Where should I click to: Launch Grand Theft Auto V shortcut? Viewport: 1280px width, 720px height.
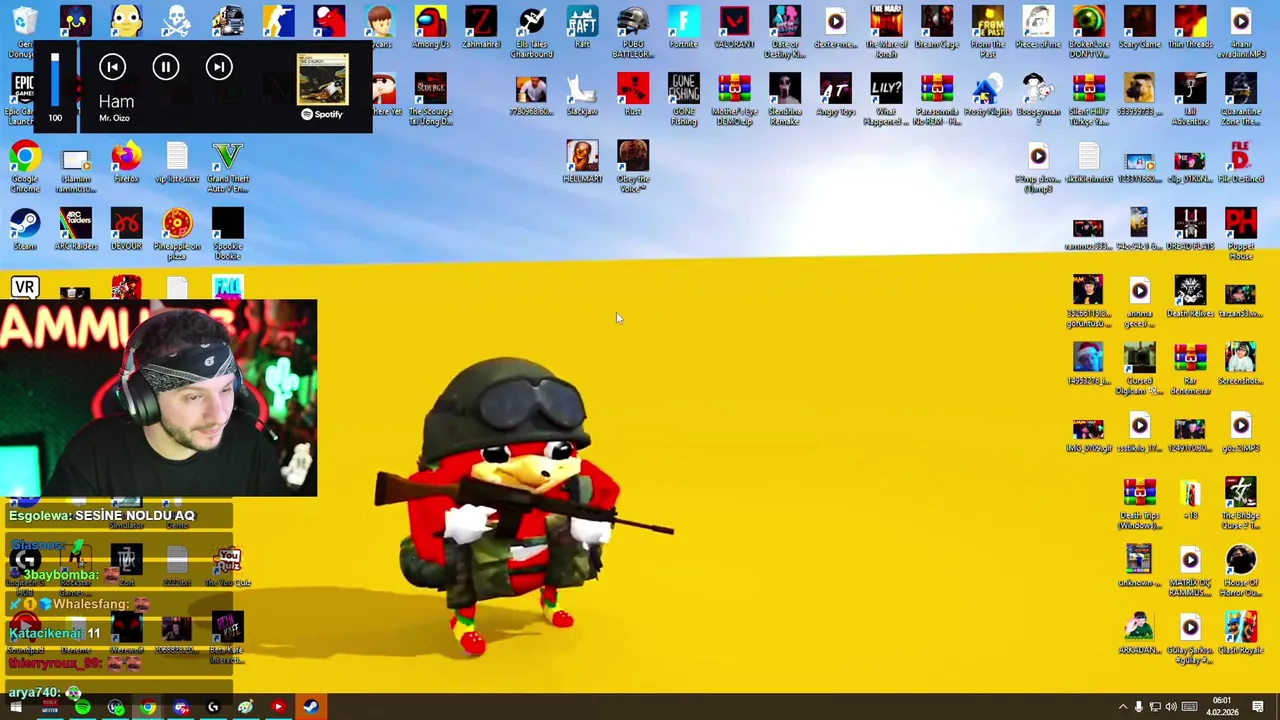tap(228, 166)
